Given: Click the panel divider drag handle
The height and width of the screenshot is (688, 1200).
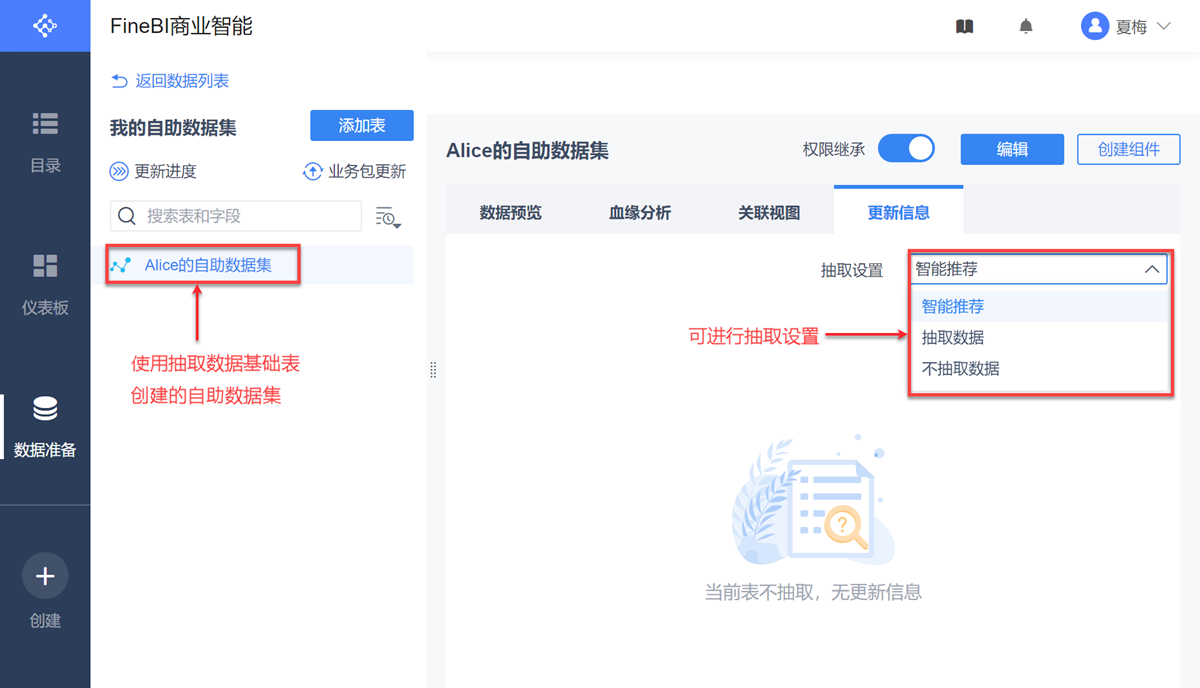Looking at the screenshot, I should click(x=433, y=369).
